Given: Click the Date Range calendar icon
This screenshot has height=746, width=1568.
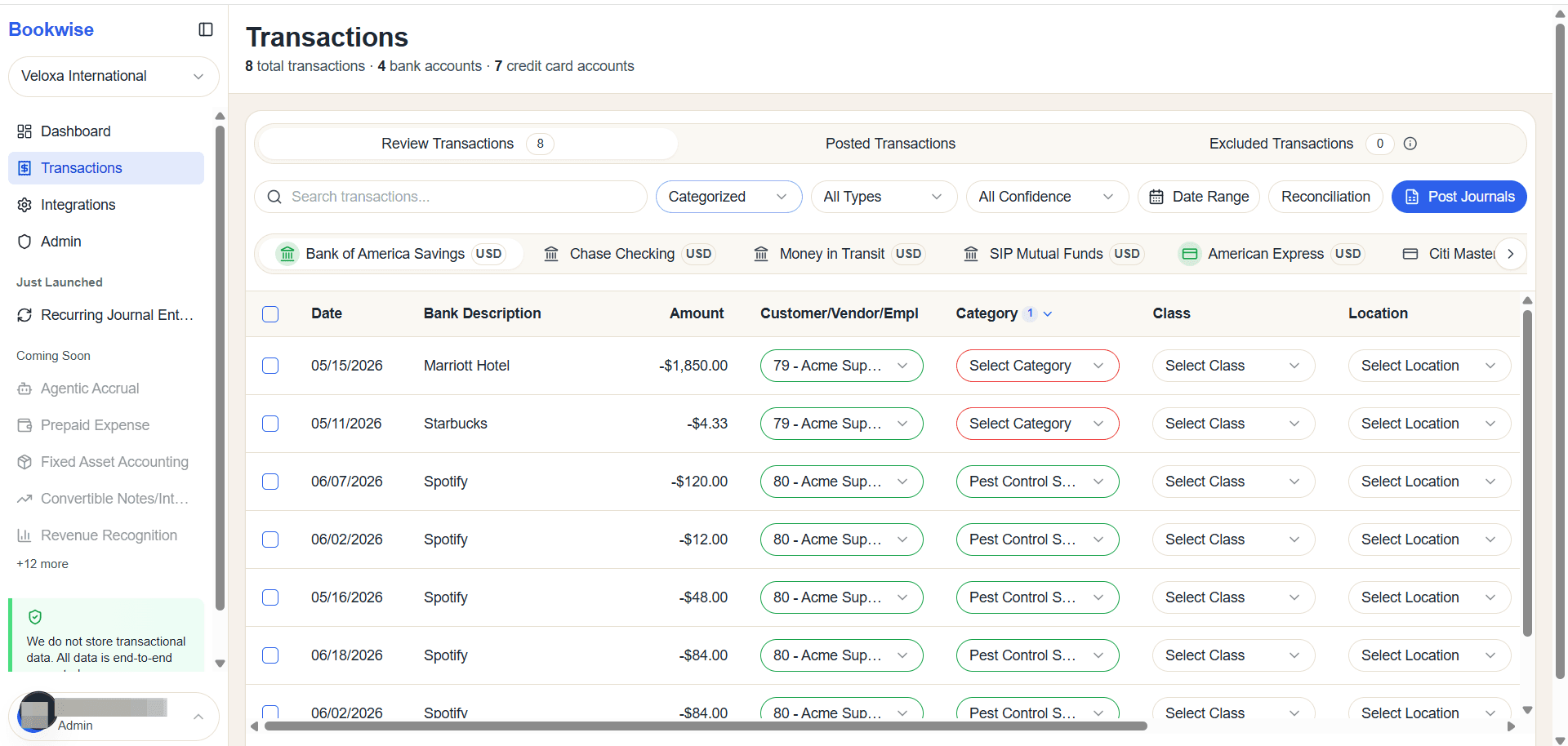Looking at the screenshot, I should click(1156, 197).
